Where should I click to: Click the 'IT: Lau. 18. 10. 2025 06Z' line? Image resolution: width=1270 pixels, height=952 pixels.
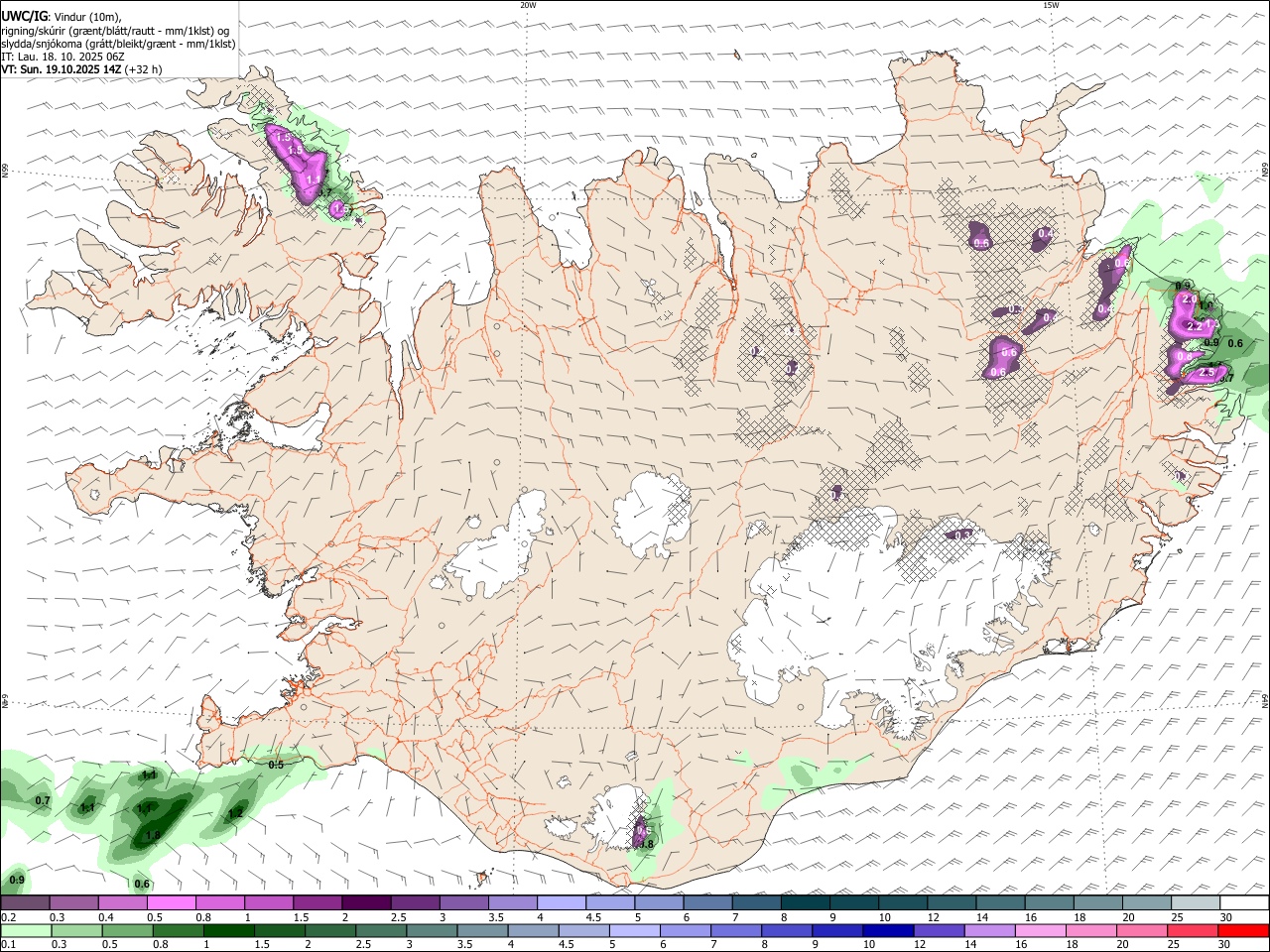pos(63,57)
